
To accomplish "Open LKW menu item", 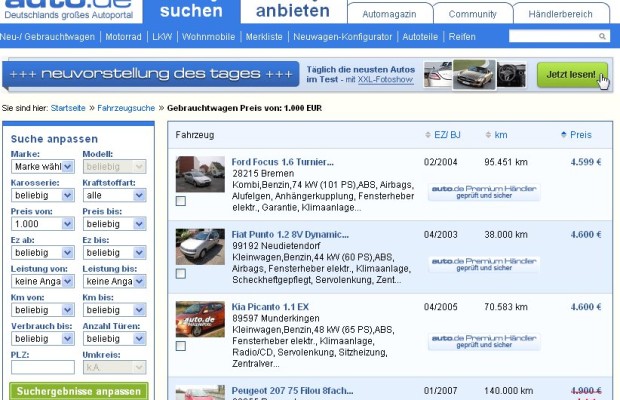I will pos(162,37).
